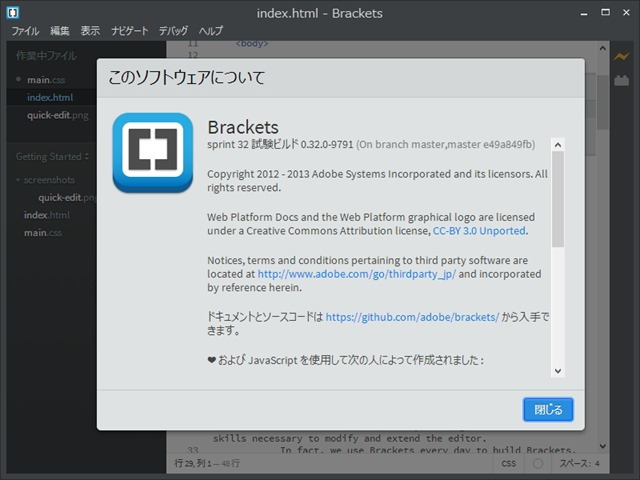This screenshot has height=480, width=640.
Task: Click the sprint 32 build version text
Action: click(x=280, y=144)
